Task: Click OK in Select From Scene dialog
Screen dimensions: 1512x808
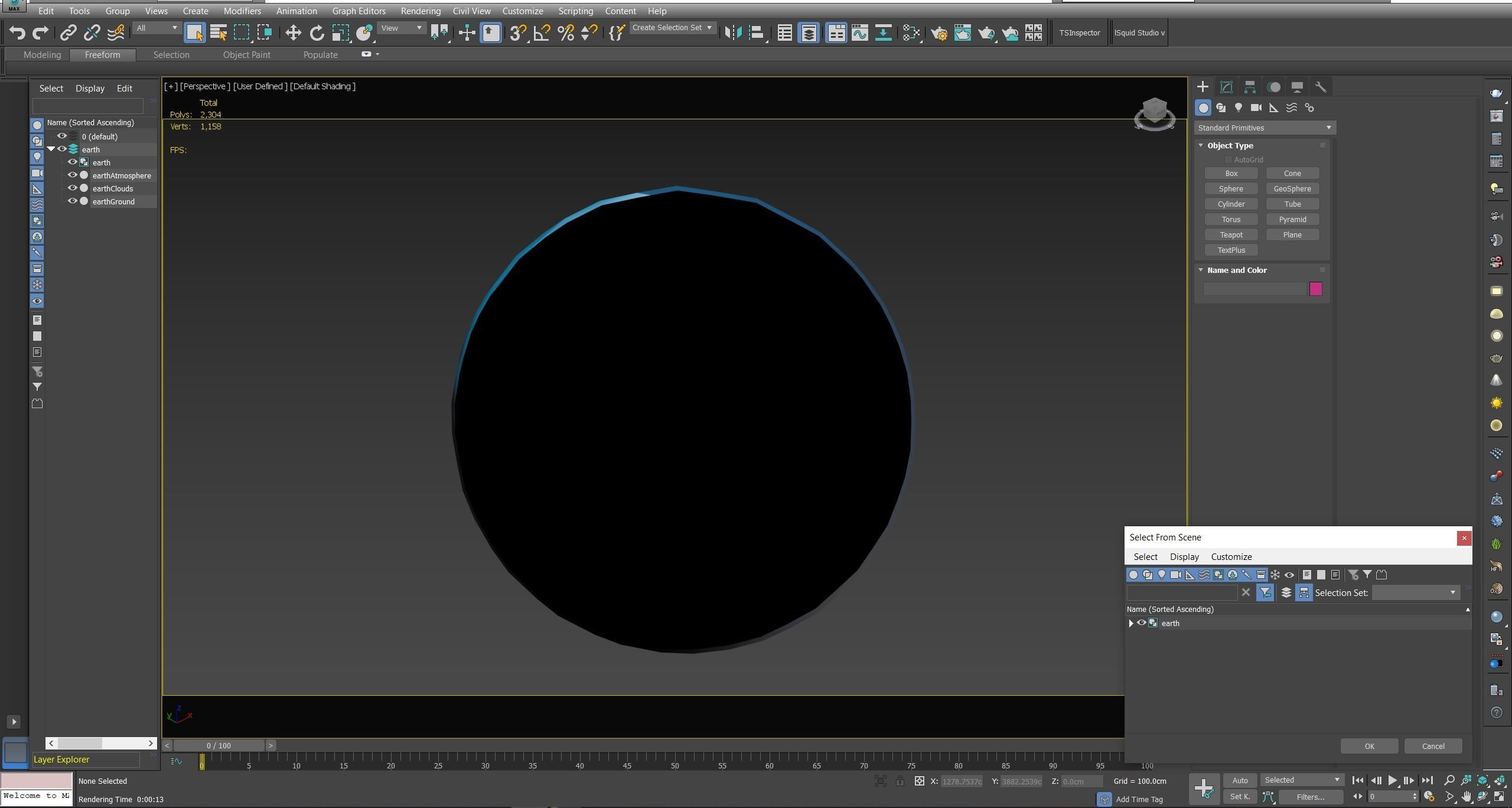Action: coord(1368,746)
